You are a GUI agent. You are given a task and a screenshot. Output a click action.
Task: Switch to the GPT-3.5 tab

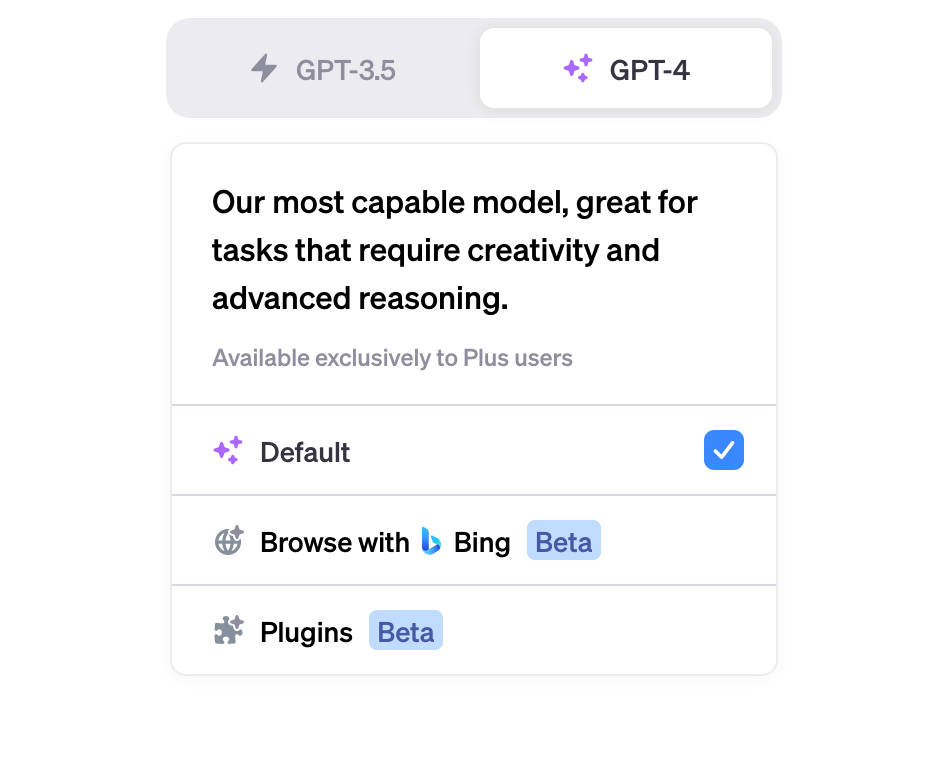324,69
